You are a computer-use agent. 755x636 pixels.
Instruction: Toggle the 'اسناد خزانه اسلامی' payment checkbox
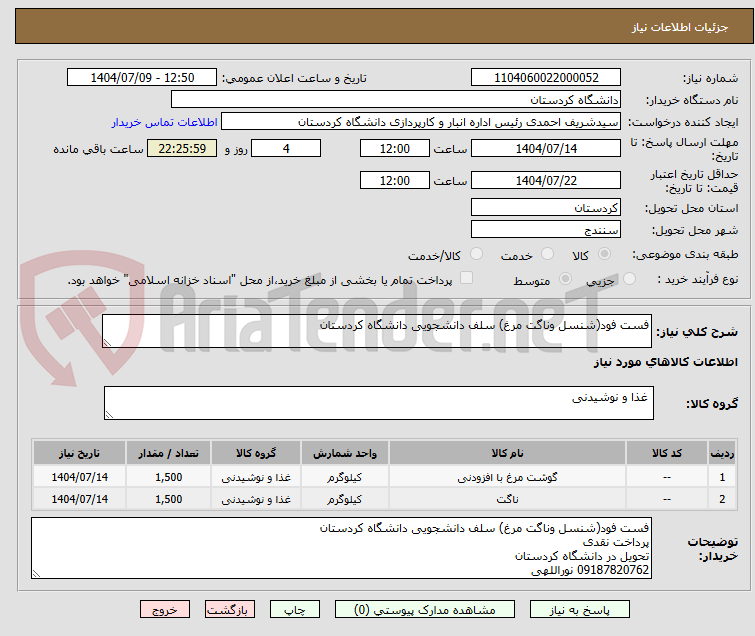point(466,279)
